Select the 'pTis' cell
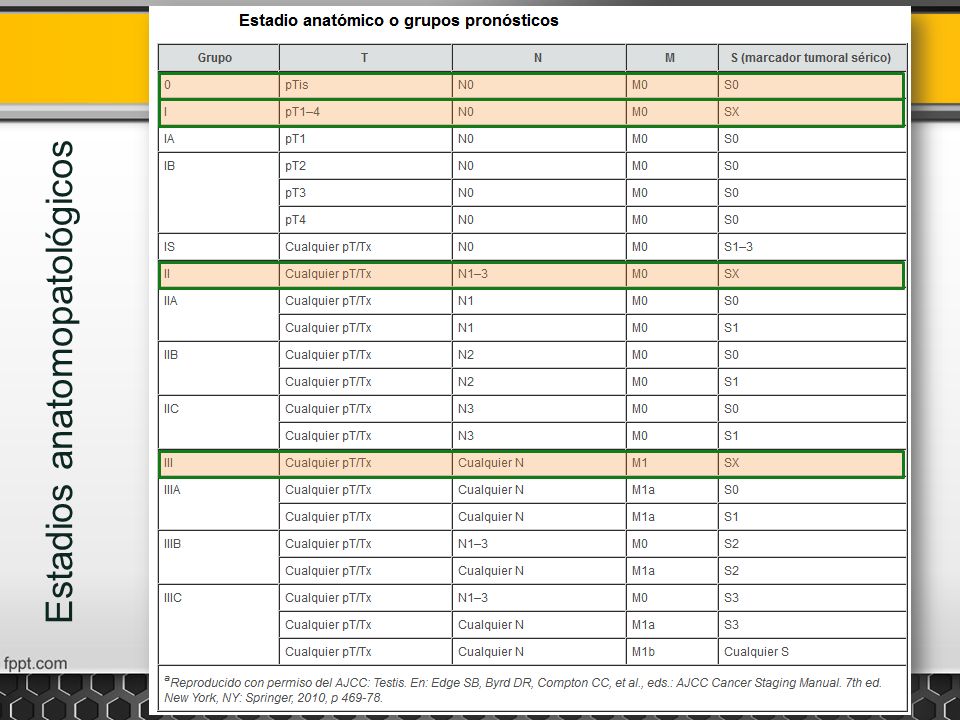Viewport: 960px width, 720px height. pyautogui.click(x=366, y=85)
